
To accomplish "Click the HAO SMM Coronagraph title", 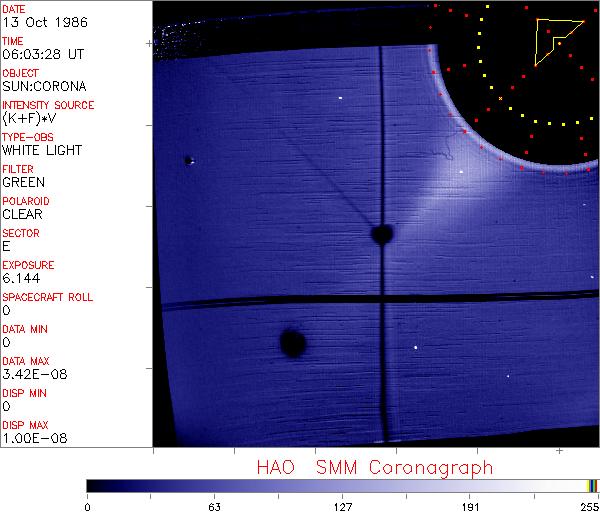I will coord(375,468).
